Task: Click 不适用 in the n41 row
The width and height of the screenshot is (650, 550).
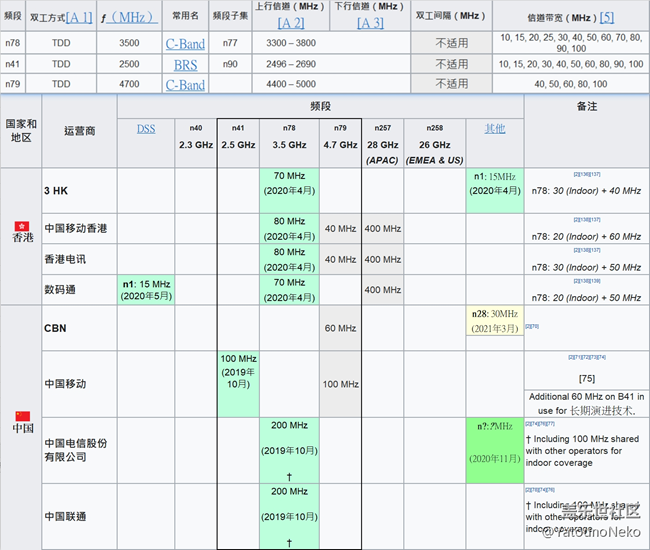Action: (x=451, y=64)
